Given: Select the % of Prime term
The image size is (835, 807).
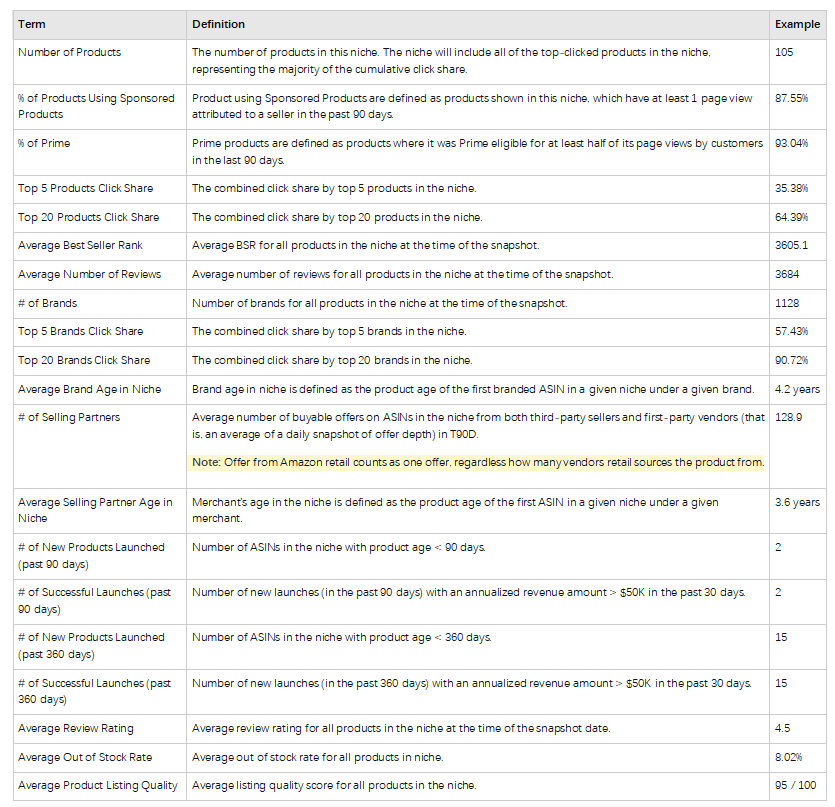Looking at the screenshot, I should (x=44, y=144).
